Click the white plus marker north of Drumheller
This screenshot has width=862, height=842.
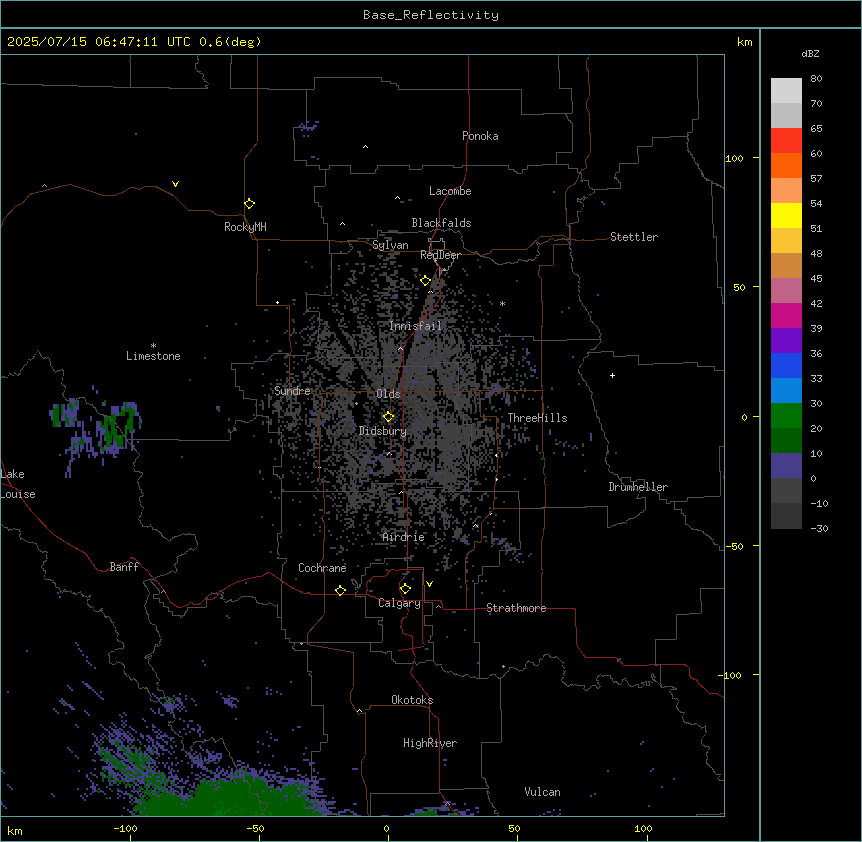point(612,375)
